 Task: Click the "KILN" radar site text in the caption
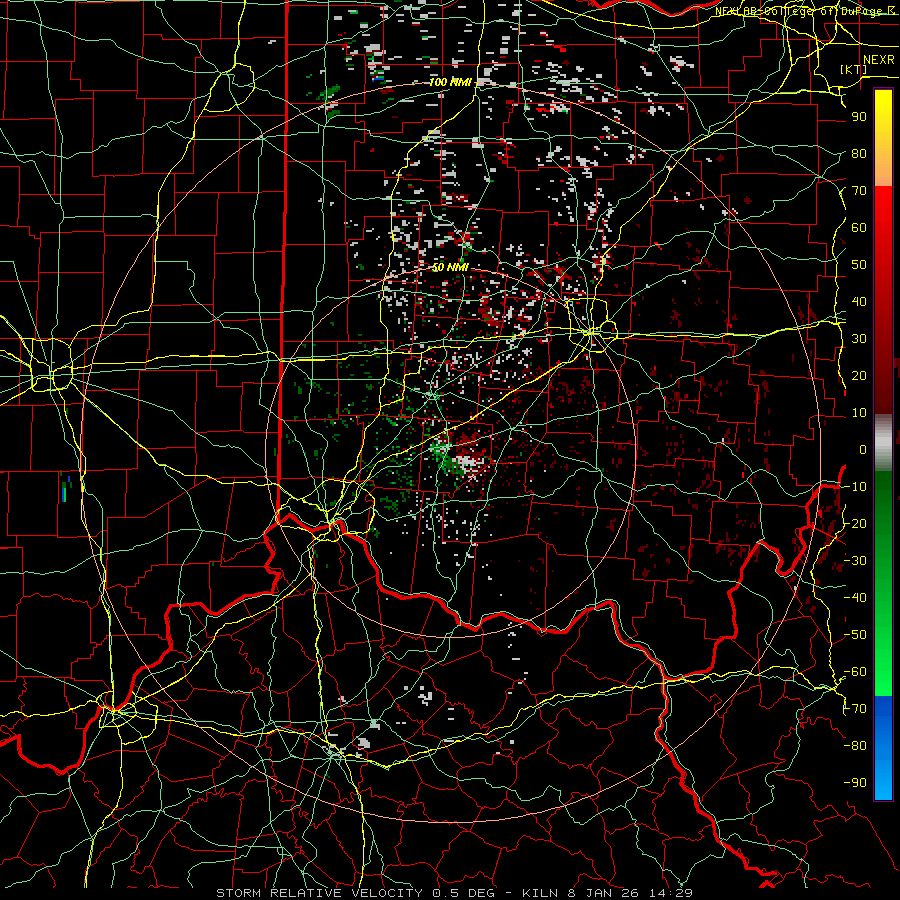click(540, 893)
